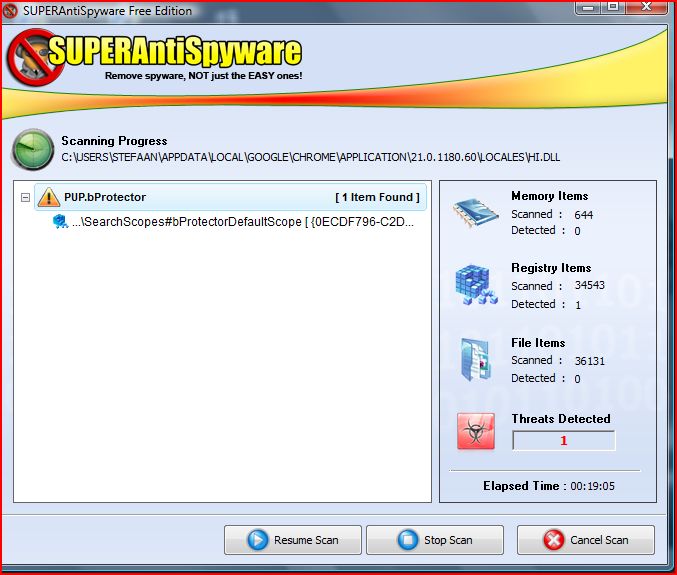Click the warning triangle icon beside PUP.bProtector
Image resolution: width=677 pixels, height=575 pixels.
[48, 197]
